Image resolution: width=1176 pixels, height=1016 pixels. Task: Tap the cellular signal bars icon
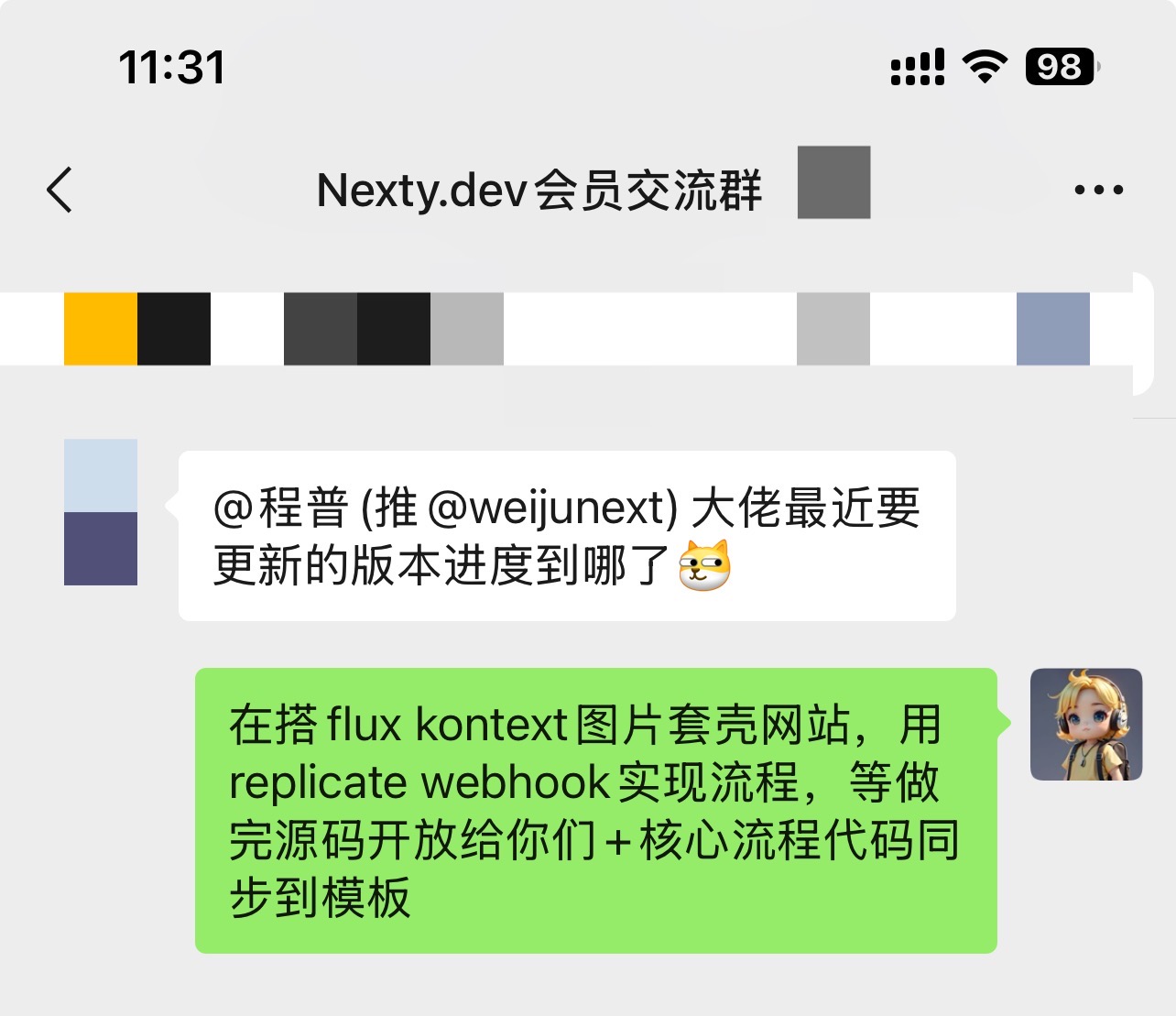click(917, 67)
